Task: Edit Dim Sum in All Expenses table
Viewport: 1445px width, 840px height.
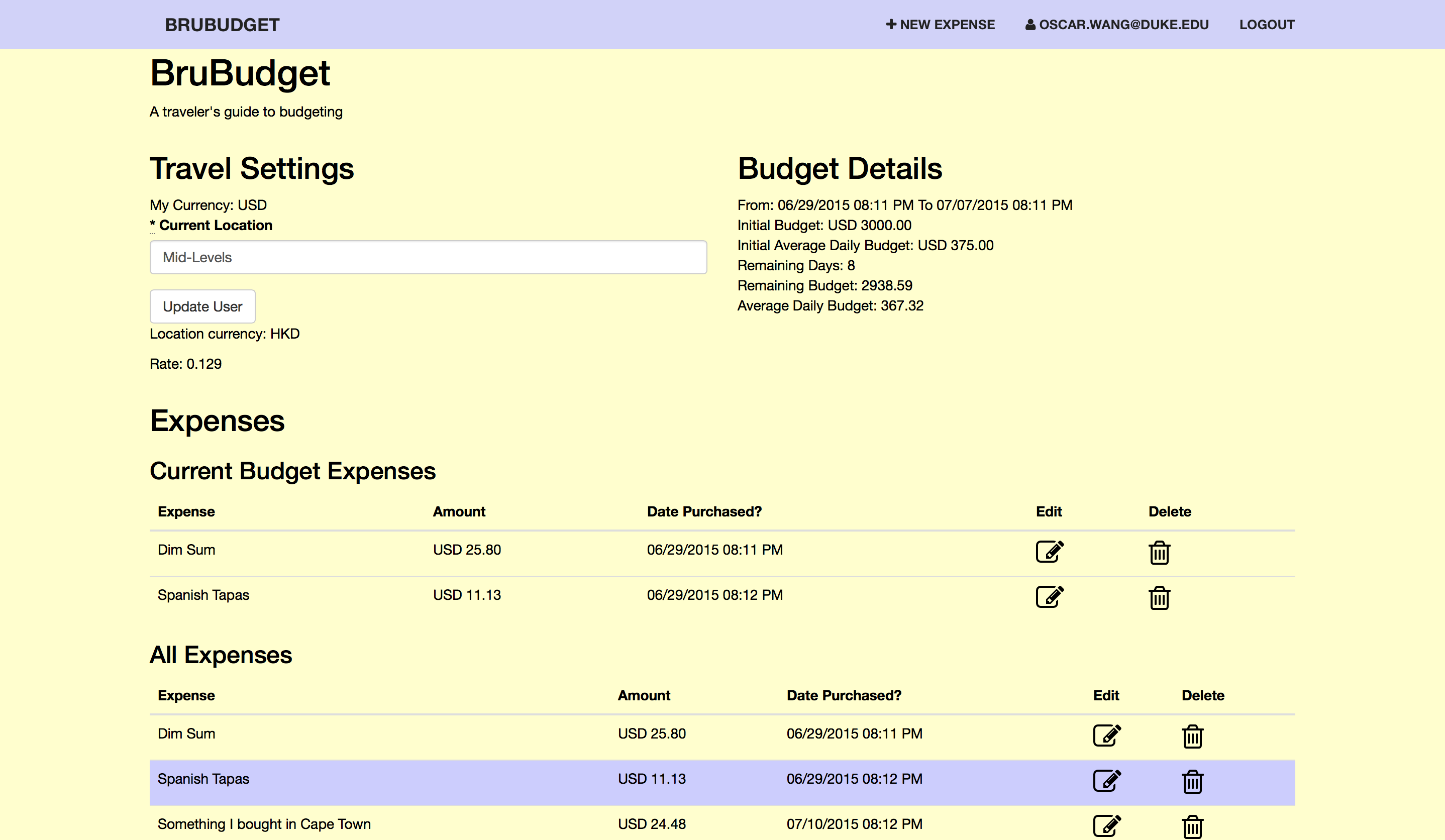Action: 1107,735
